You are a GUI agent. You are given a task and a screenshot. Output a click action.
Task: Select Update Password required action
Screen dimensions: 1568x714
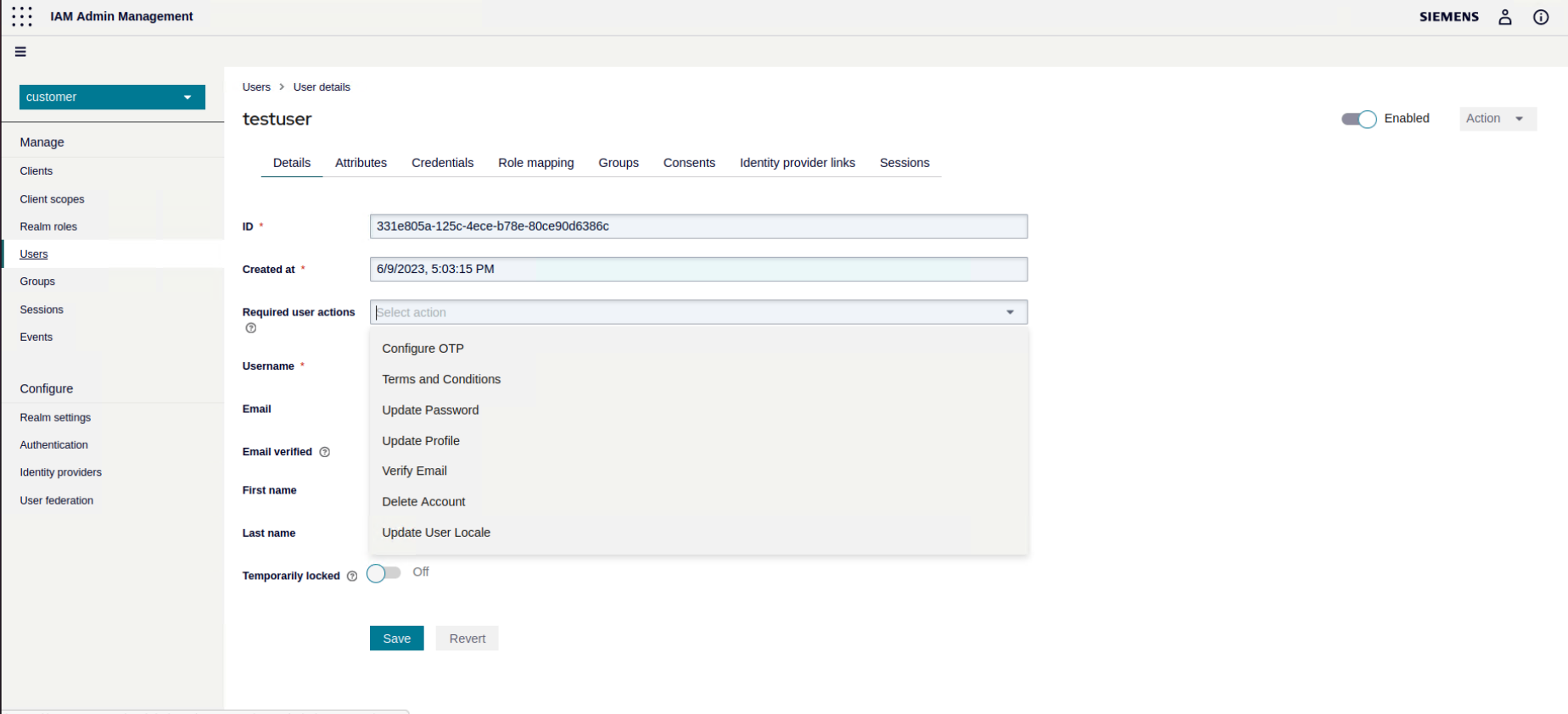[x=430, y=410]
